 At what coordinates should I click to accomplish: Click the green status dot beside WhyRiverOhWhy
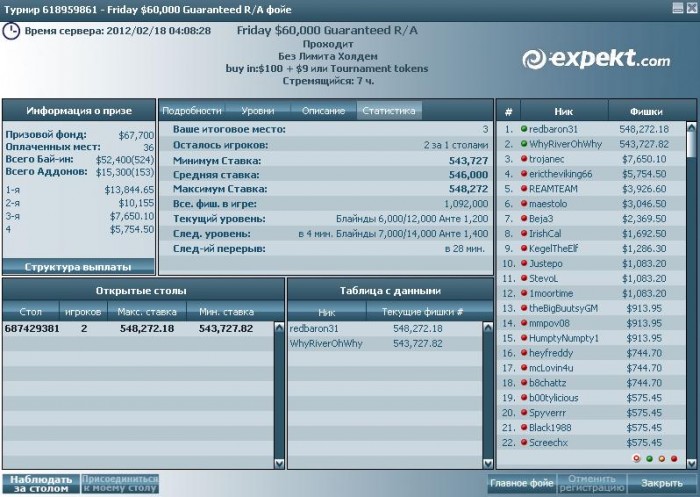point(524,144)
